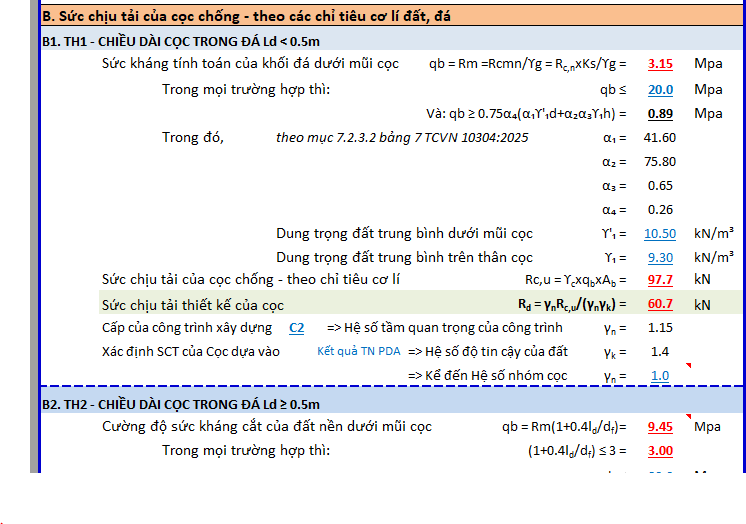Select the Rd formula cell
The width and height of the screenshot is (746, 524).
(572, 305)
